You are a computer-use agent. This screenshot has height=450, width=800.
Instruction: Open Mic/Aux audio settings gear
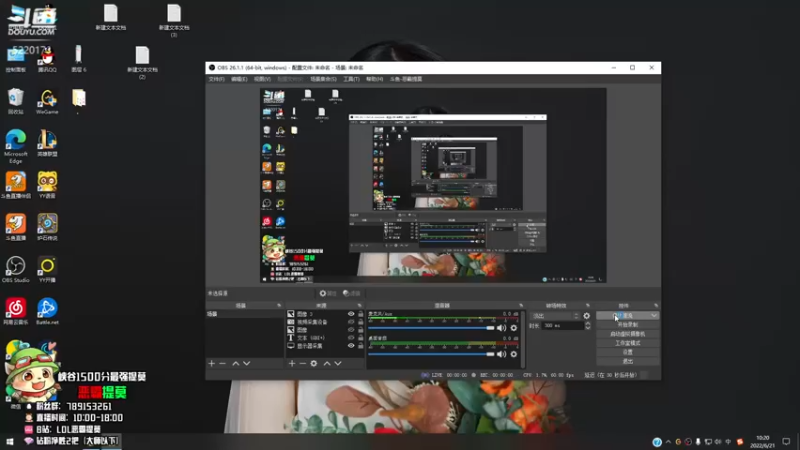coord(514,328)
